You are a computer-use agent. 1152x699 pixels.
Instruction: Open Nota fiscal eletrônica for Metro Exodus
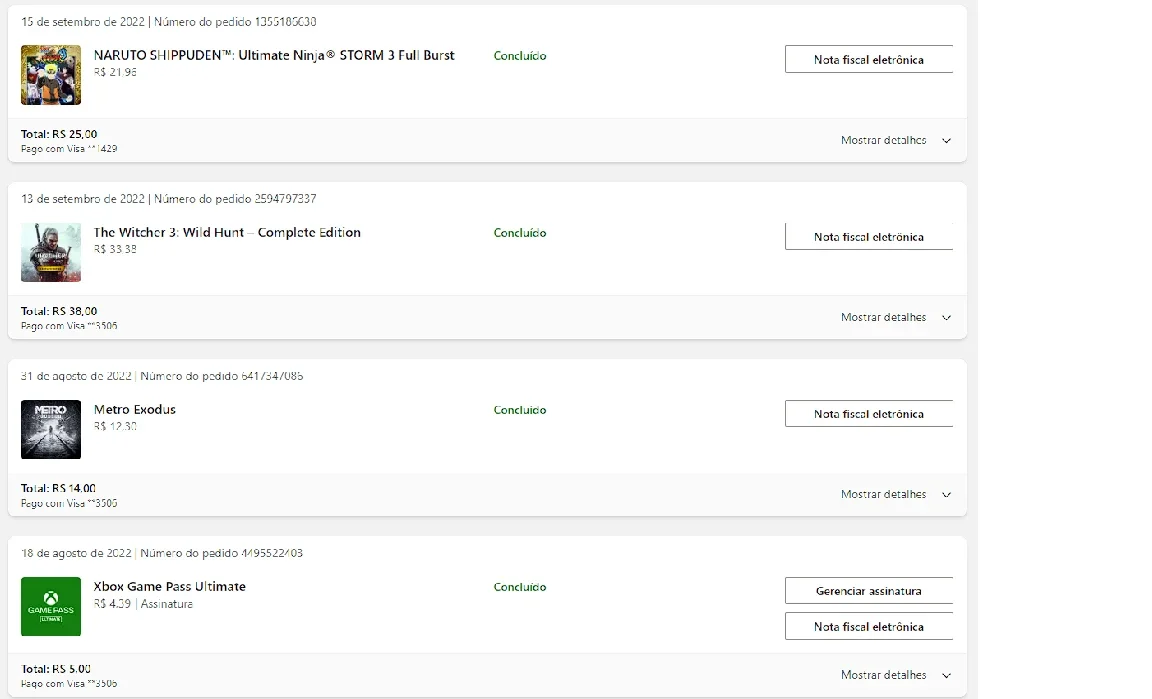pos(868,414)
